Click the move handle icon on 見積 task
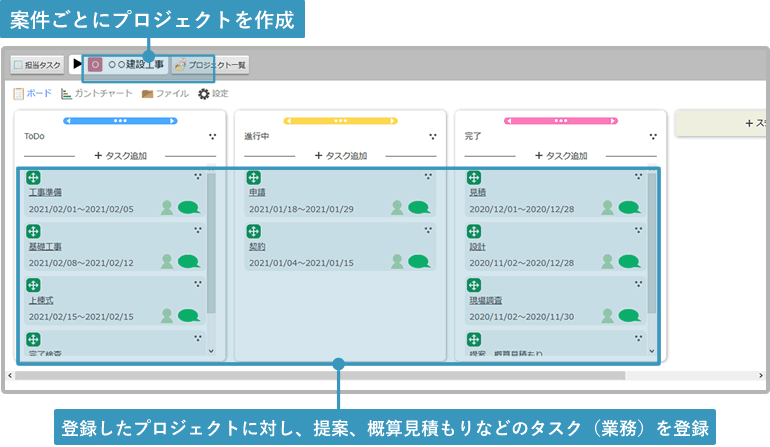This screenshot has width=770, height=447. click(474, 177)
